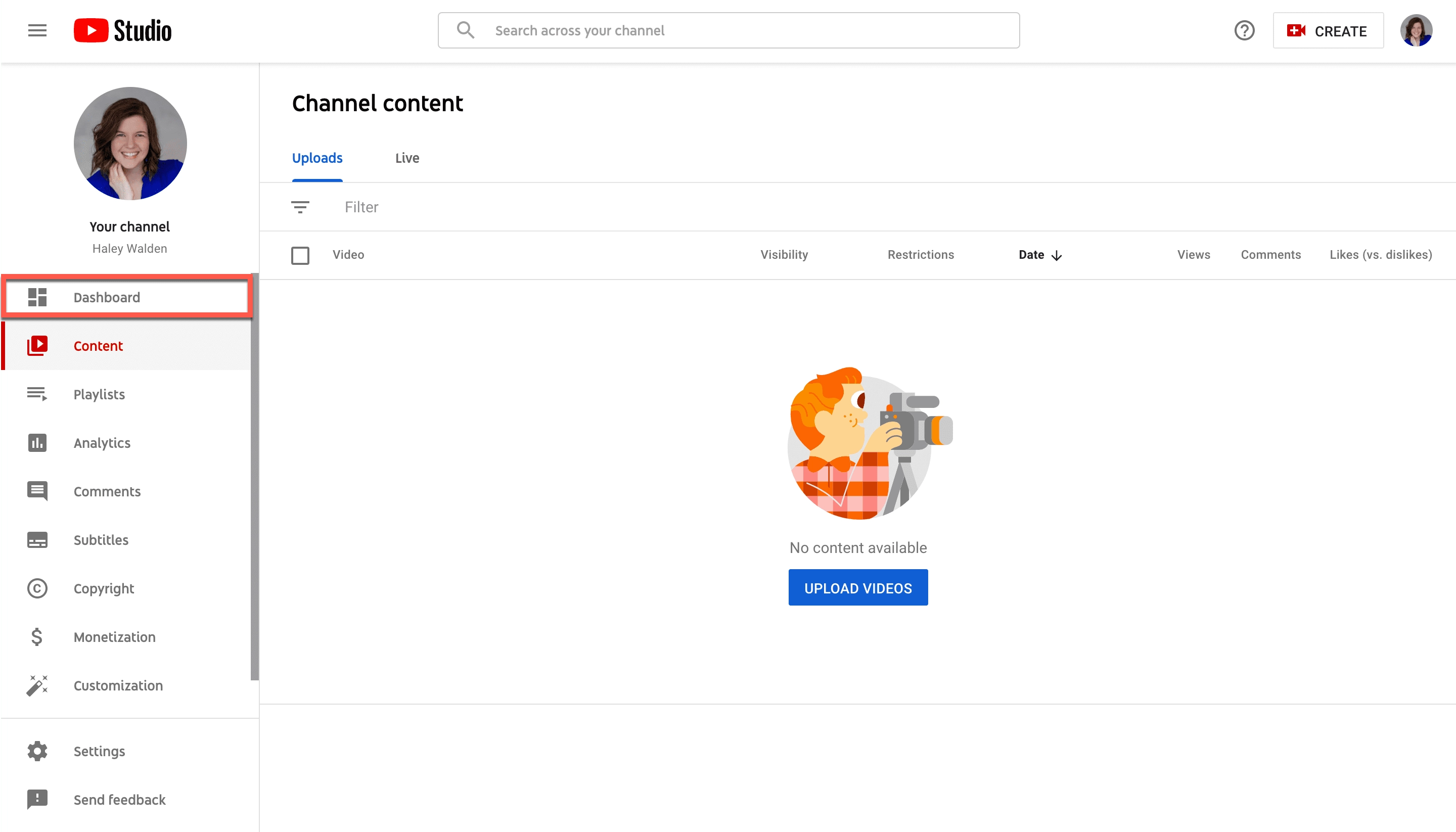This screenshot has width=1456, height=832.
Task: Switch to the Uploads tab
Action: 317,158
